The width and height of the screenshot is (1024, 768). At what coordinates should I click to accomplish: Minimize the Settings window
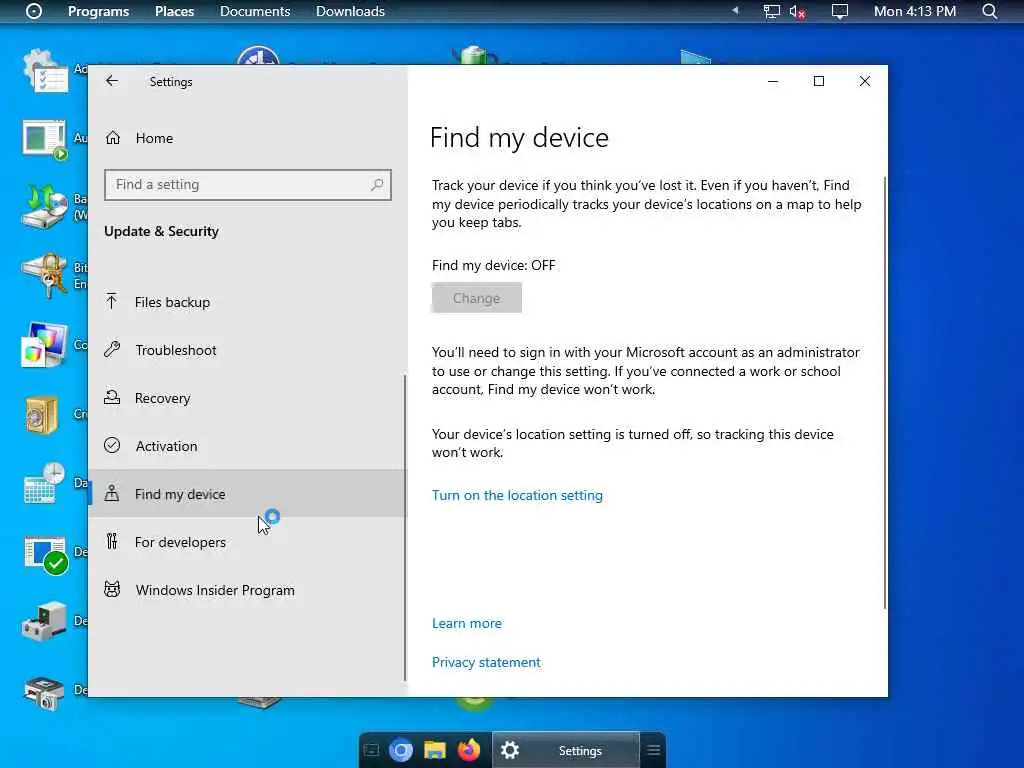(x=773, y=81)
